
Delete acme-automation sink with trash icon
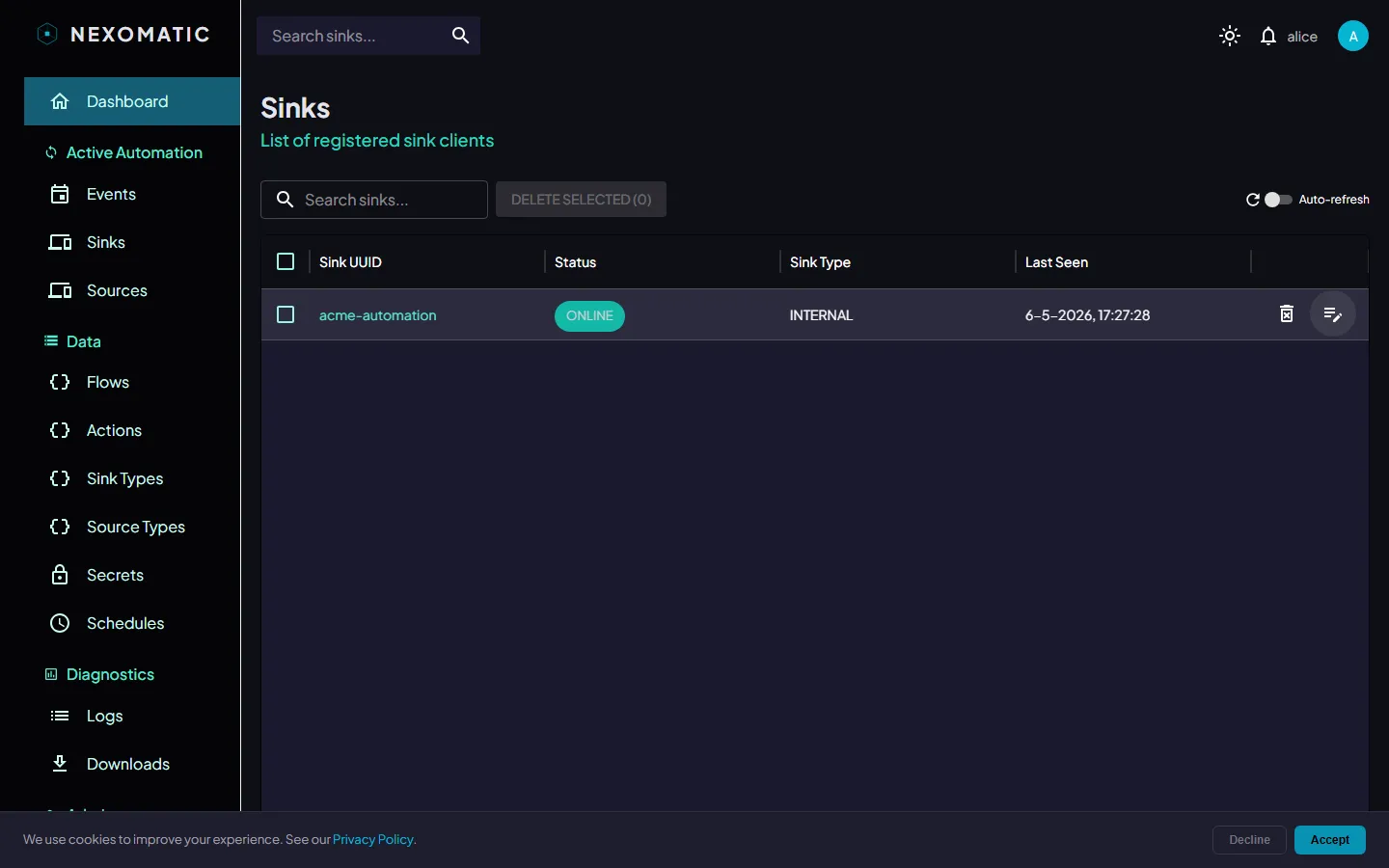[1287, 314]
